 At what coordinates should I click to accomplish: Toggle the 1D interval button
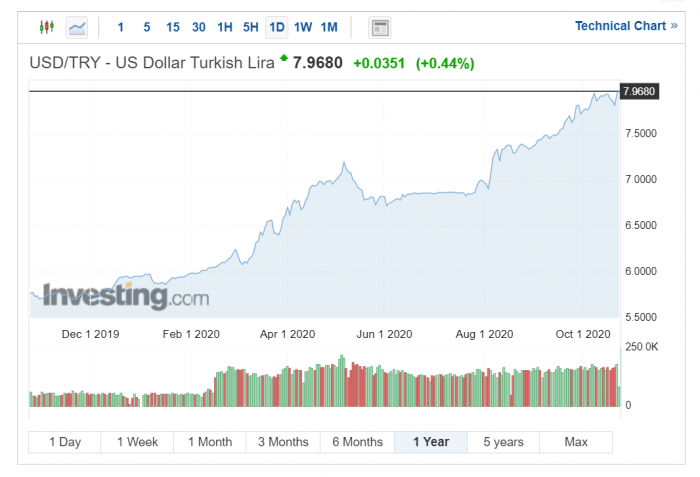click(277, 27)
